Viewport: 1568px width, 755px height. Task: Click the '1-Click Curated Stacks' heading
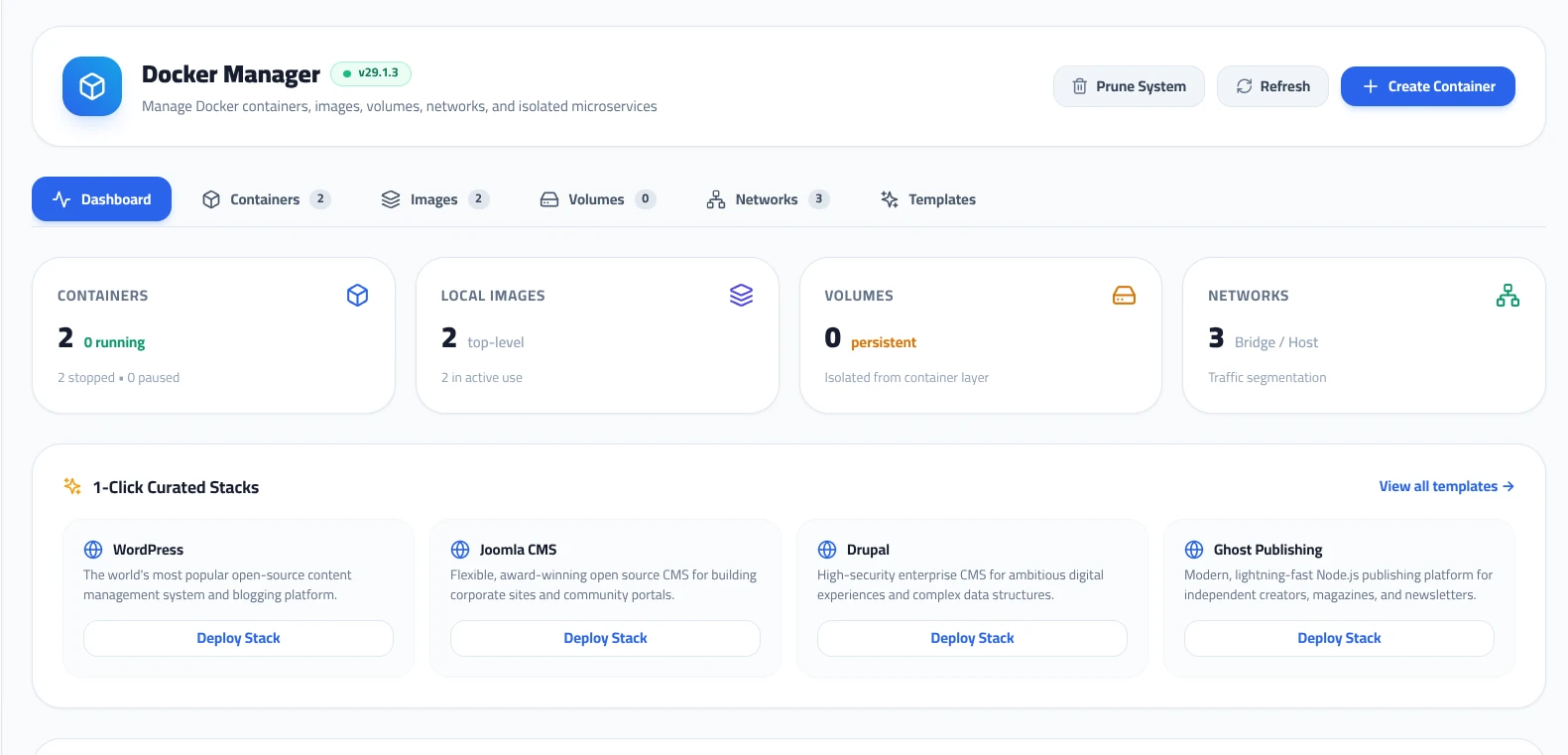tap(176, 487)
